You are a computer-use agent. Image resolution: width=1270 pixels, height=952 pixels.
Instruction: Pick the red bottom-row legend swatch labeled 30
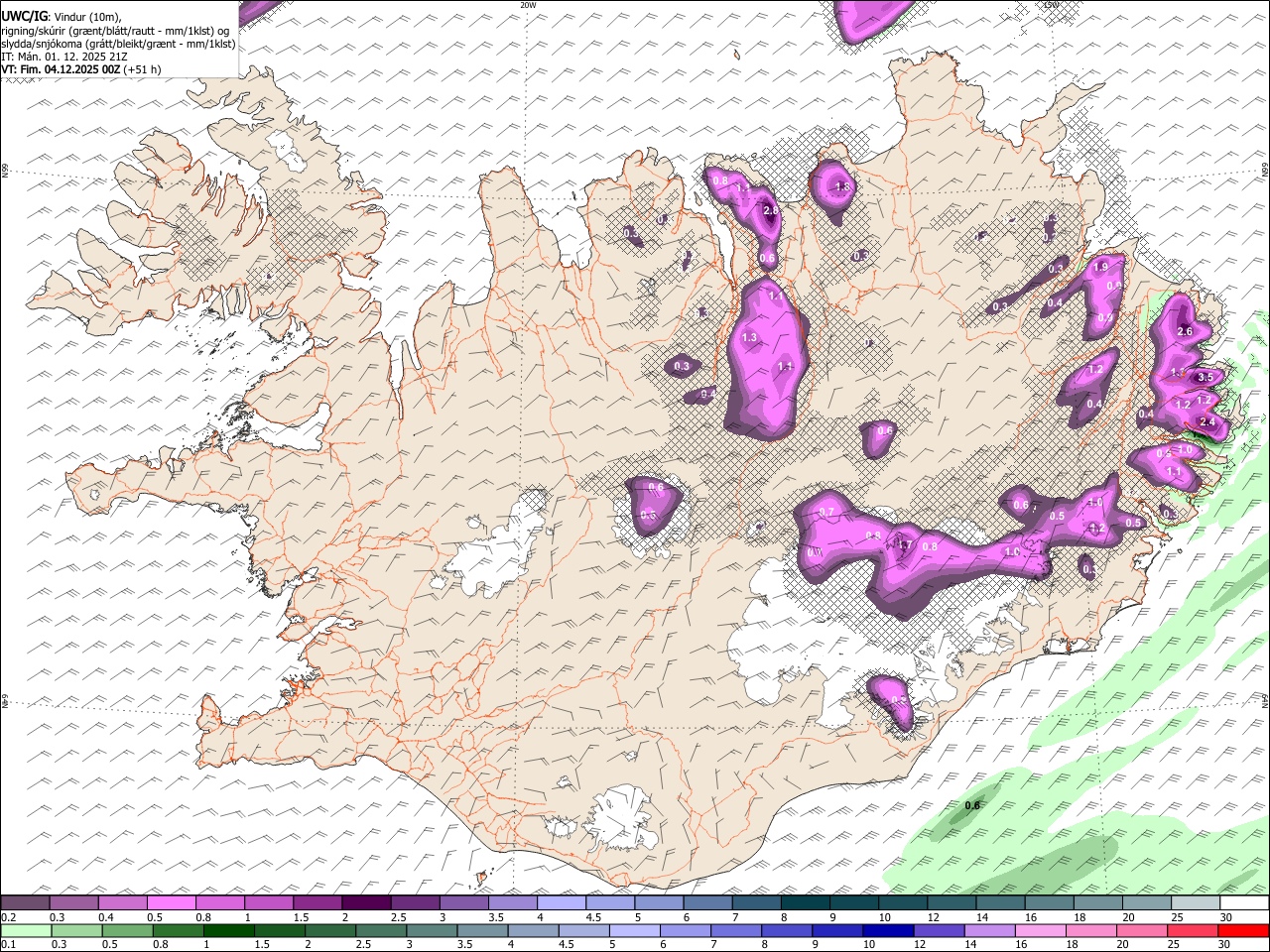click(1243, 930)
